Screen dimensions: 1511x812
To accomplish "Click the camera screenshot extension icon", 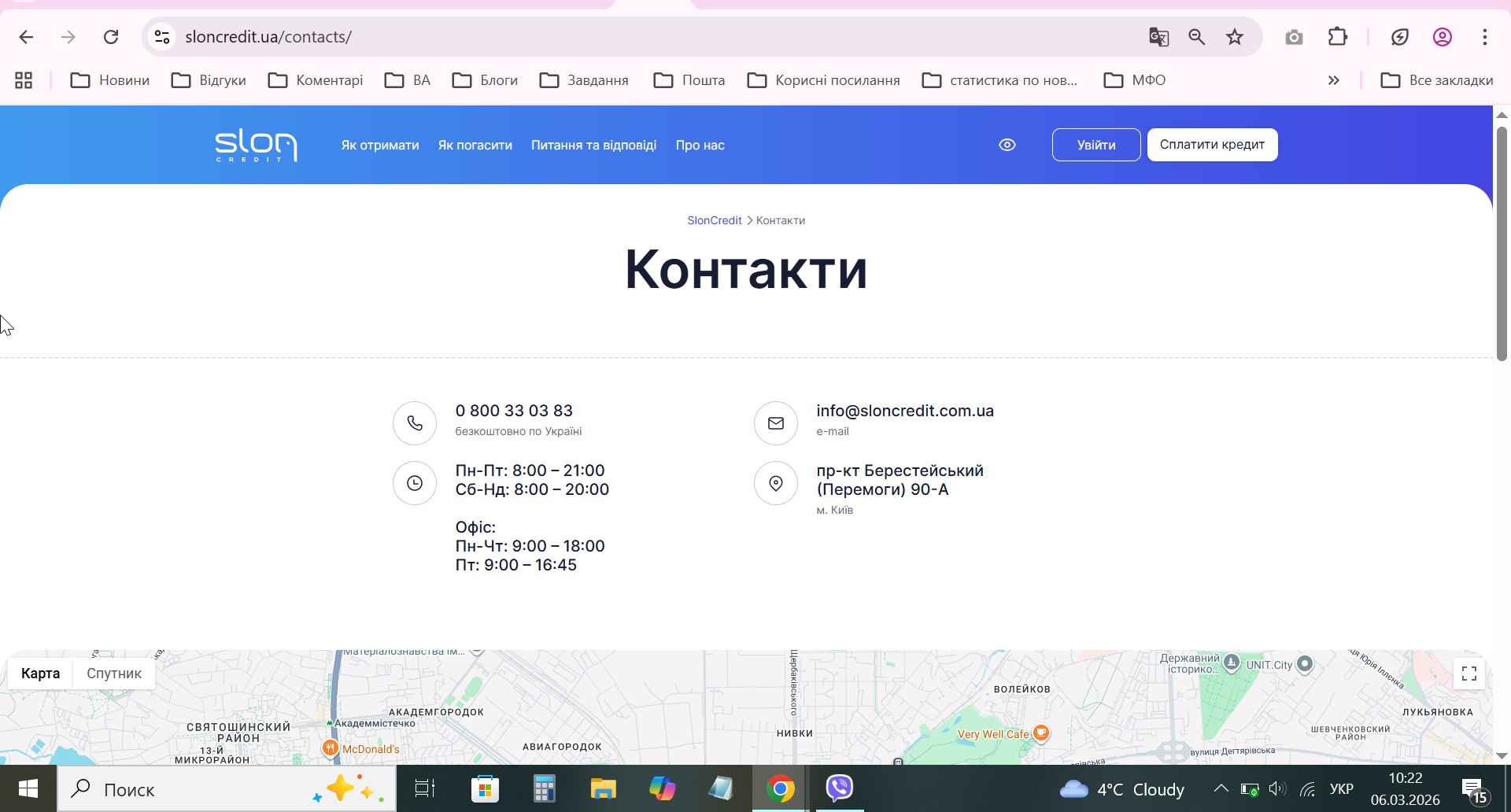I will (1294, 37).
